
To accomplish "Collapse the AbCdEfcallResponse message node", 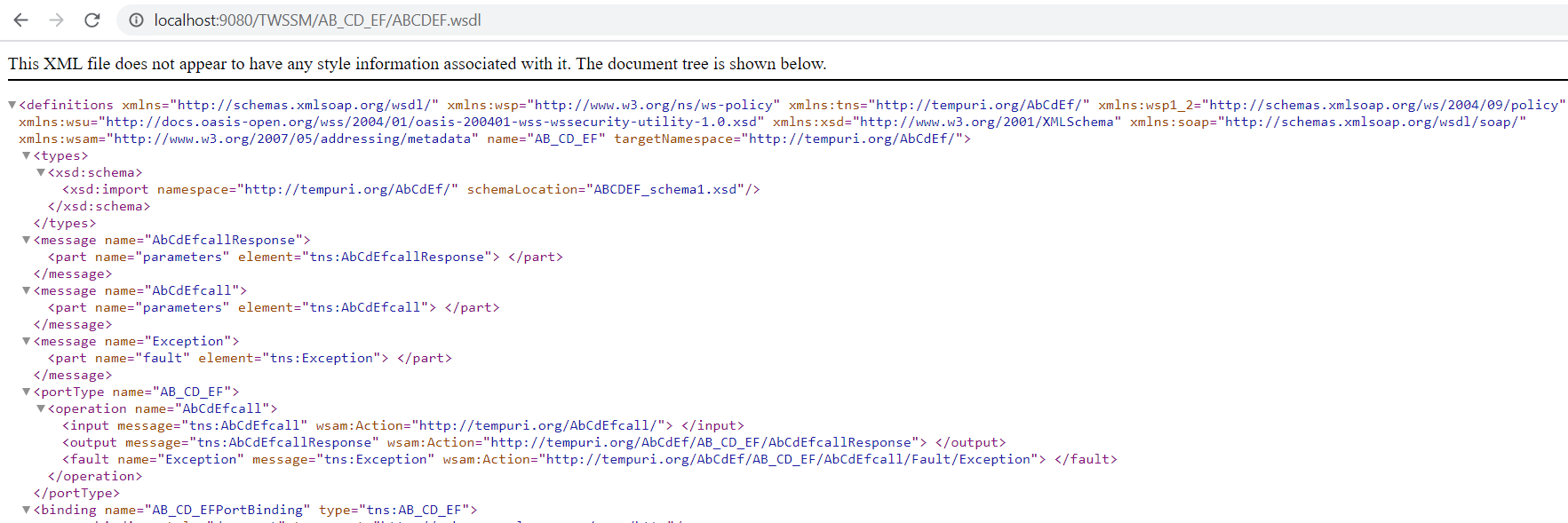I will click(27, 240).
